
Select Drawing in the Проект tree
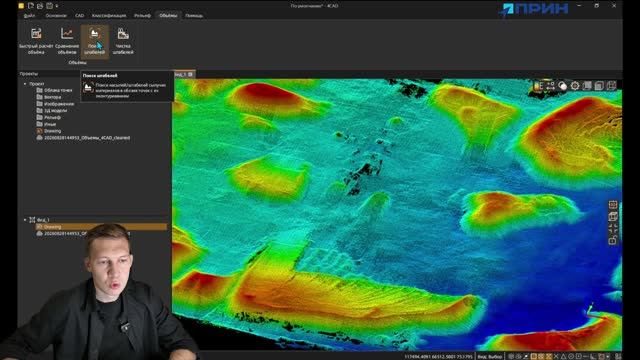pos(49,131)
